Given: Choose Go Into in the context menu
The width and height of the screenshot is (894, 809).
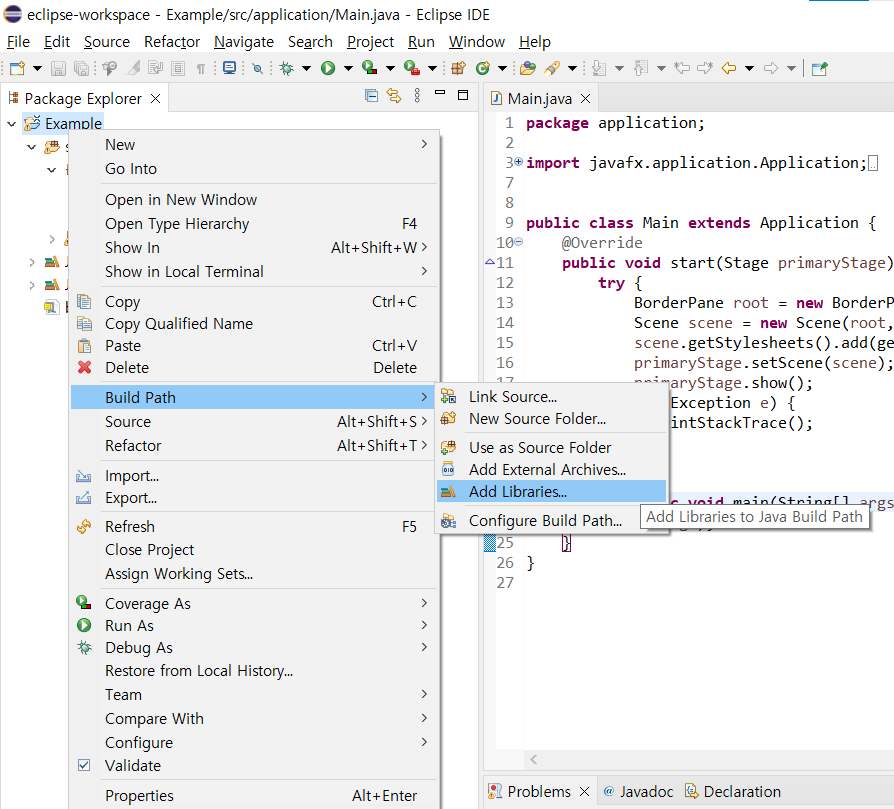Looking at the screenshot, I should 254,169.
